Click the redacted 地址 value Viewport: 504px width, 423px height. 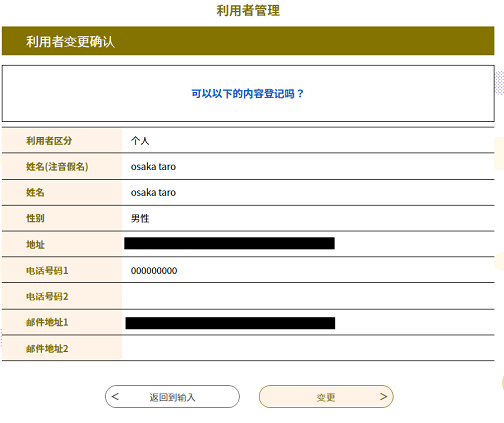tap(229, 243)
